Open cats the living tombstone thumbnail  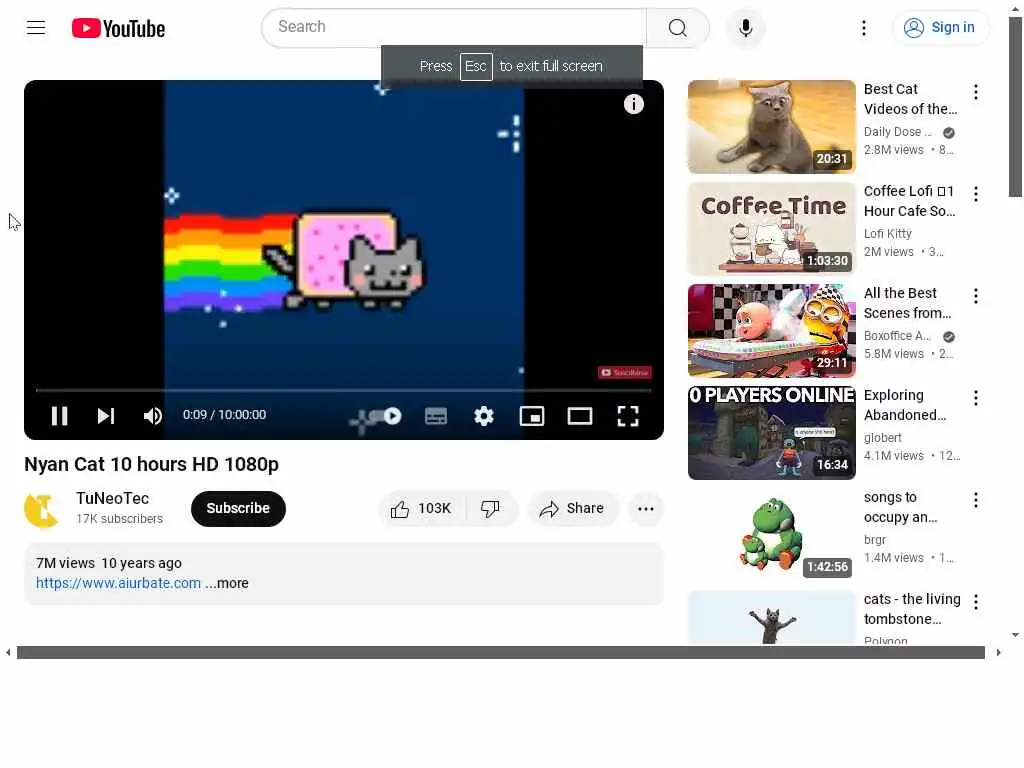pos(771,618)
